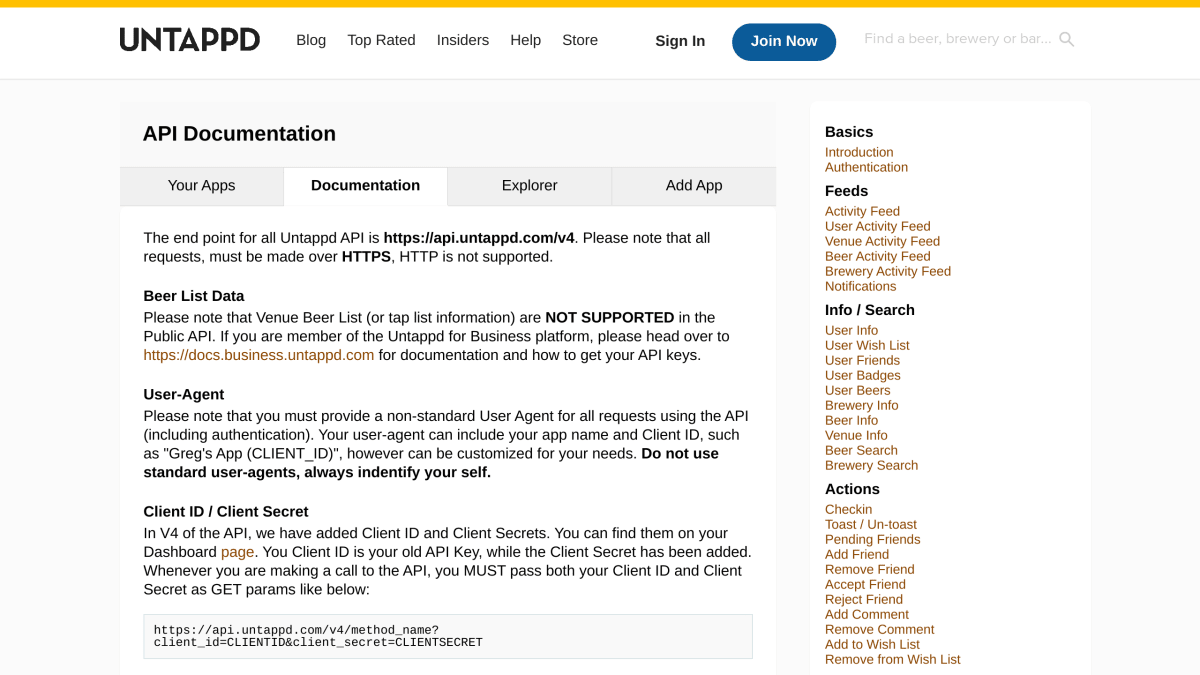Open Add to Wish List link
The image size is (1200, 675).
pyautogui.click(x=872, y=645)
